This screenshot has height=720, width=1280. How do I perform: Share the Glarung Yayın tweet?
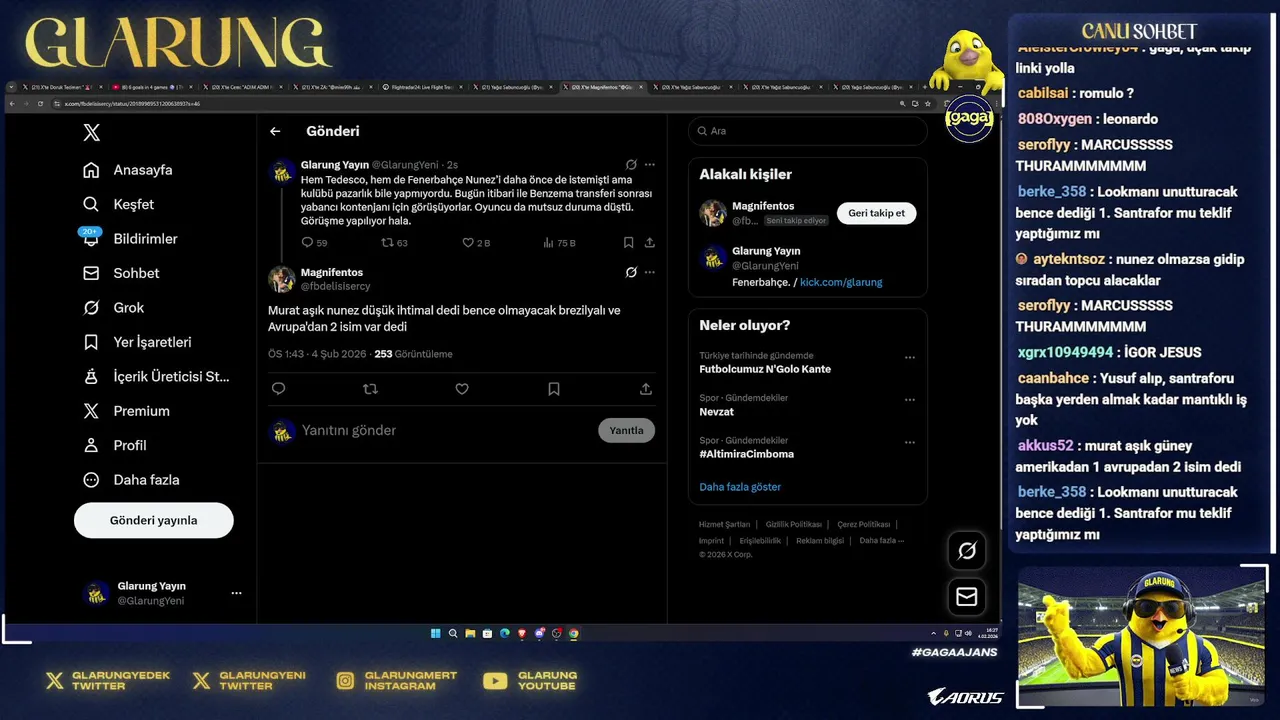[x=649, y=242]
